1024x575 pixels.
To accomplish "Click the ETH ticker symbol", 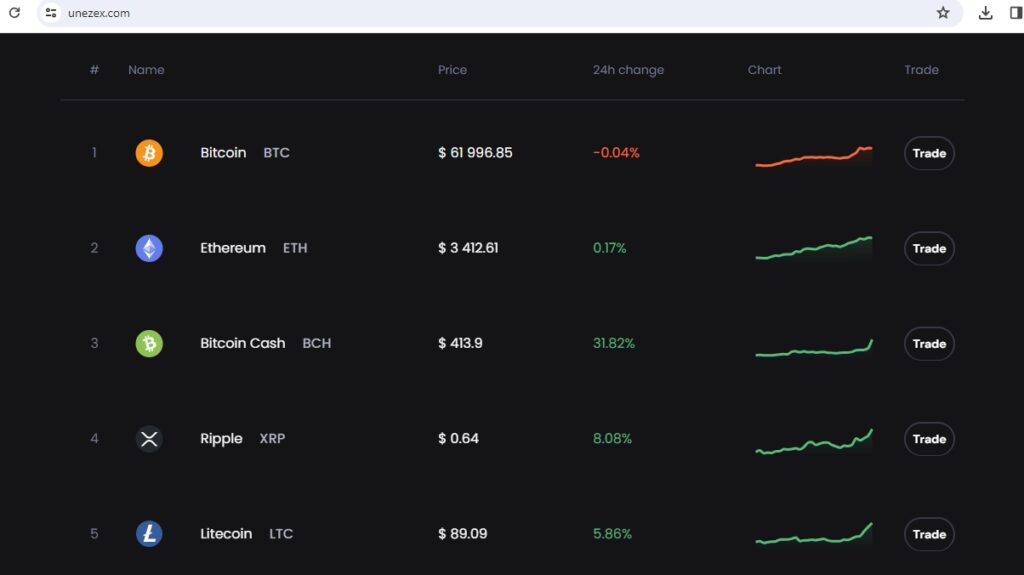I will (295, 248).
